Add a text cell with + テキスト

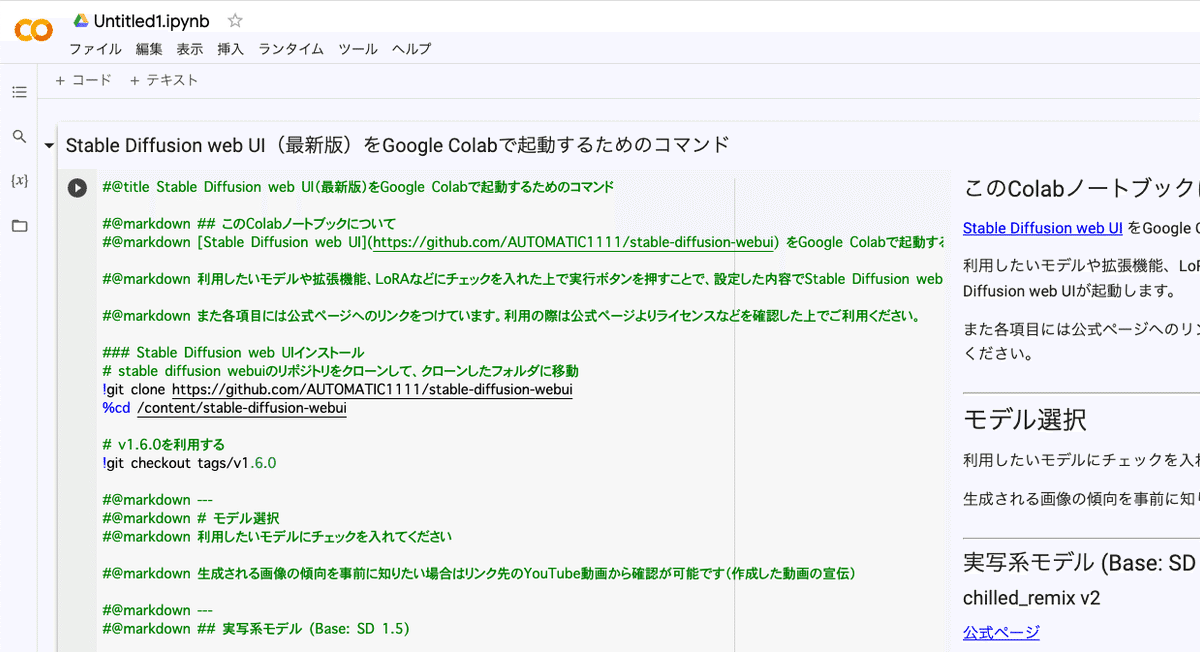coord(164,80)
